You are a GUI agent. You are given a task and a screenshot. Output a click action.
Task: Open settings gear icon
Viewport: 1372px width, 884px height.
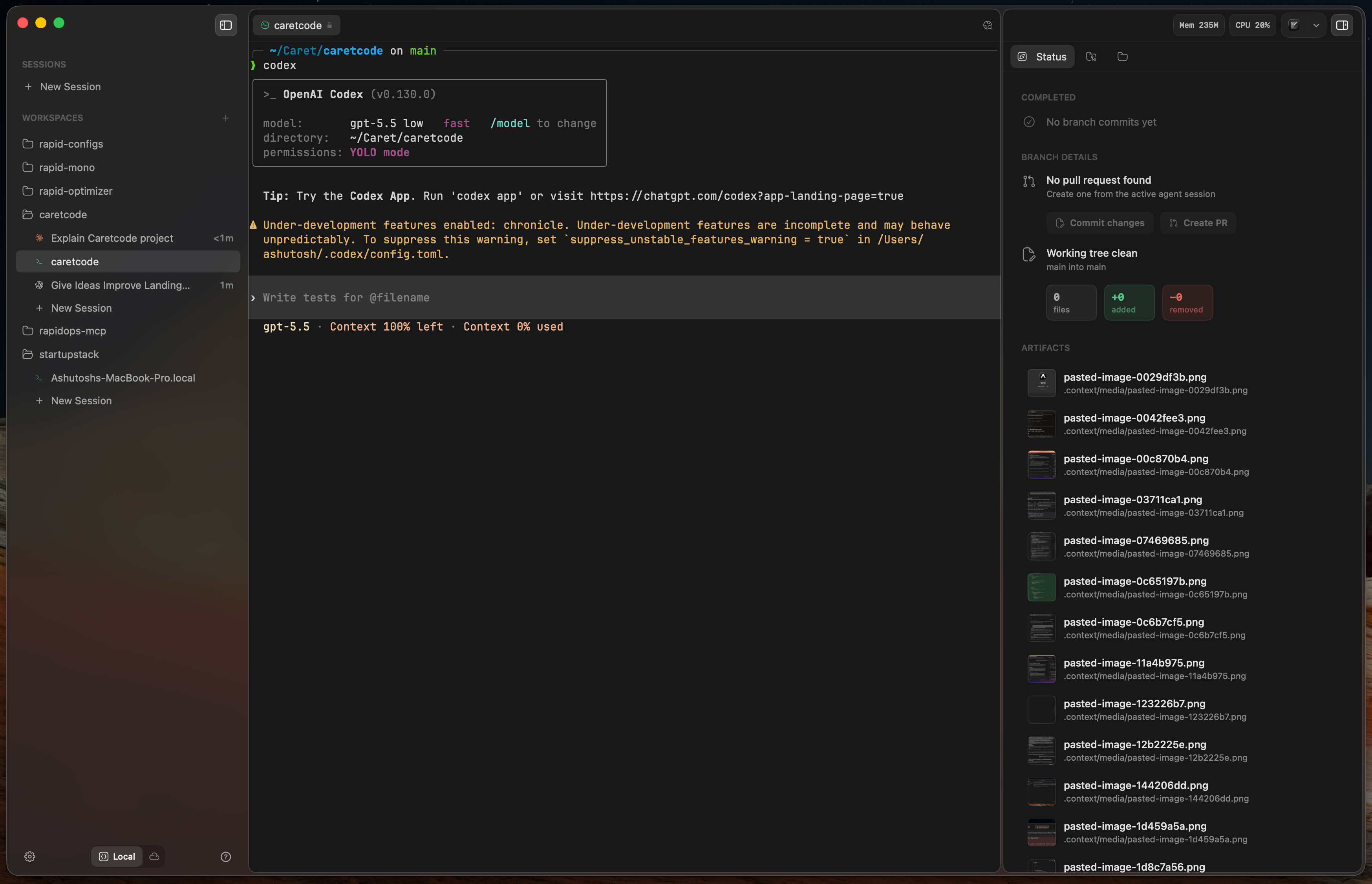coord(30,857)
